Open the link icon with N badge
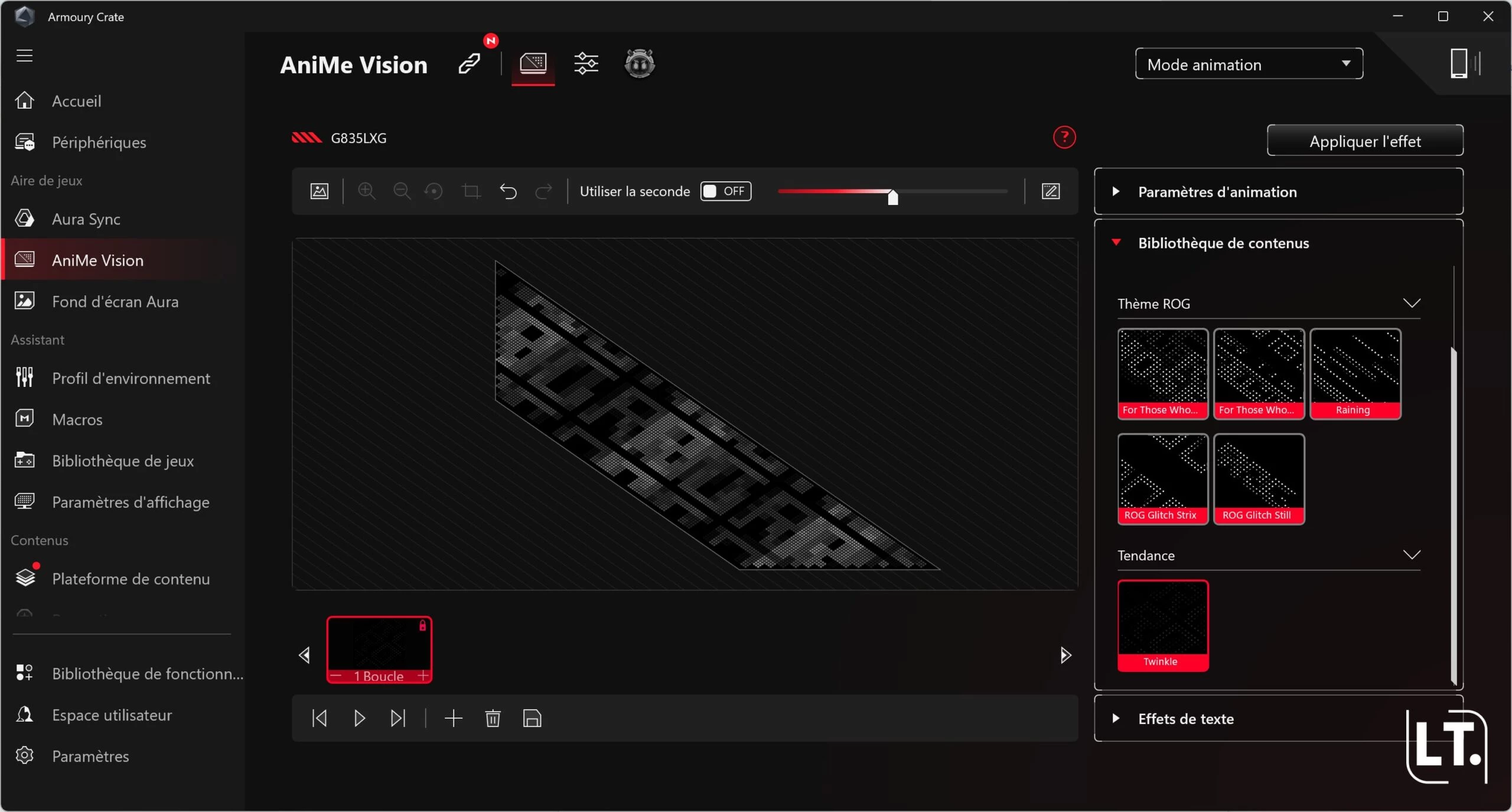The image size is (1512, 812). point(470,64)
